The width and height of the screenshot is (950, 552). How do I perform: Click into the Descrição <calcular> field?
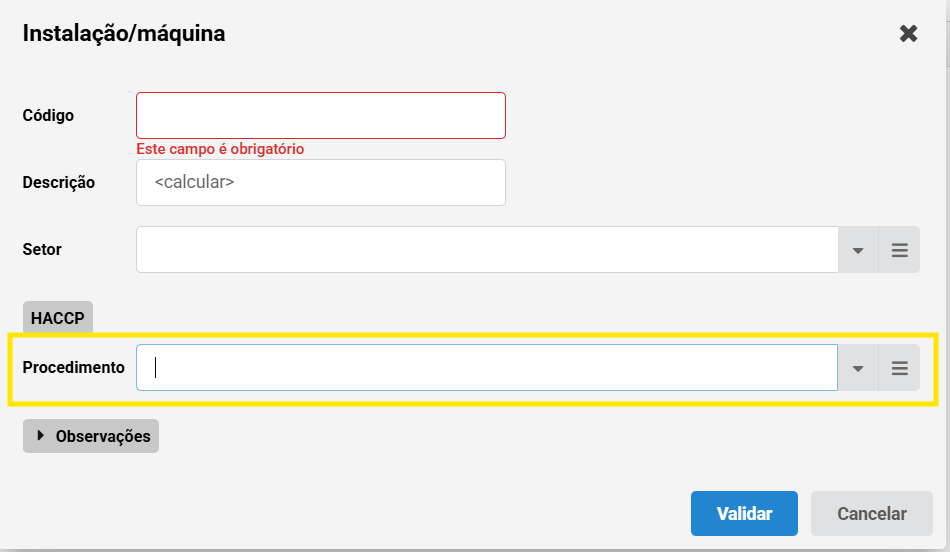click(x=321, y=182)
